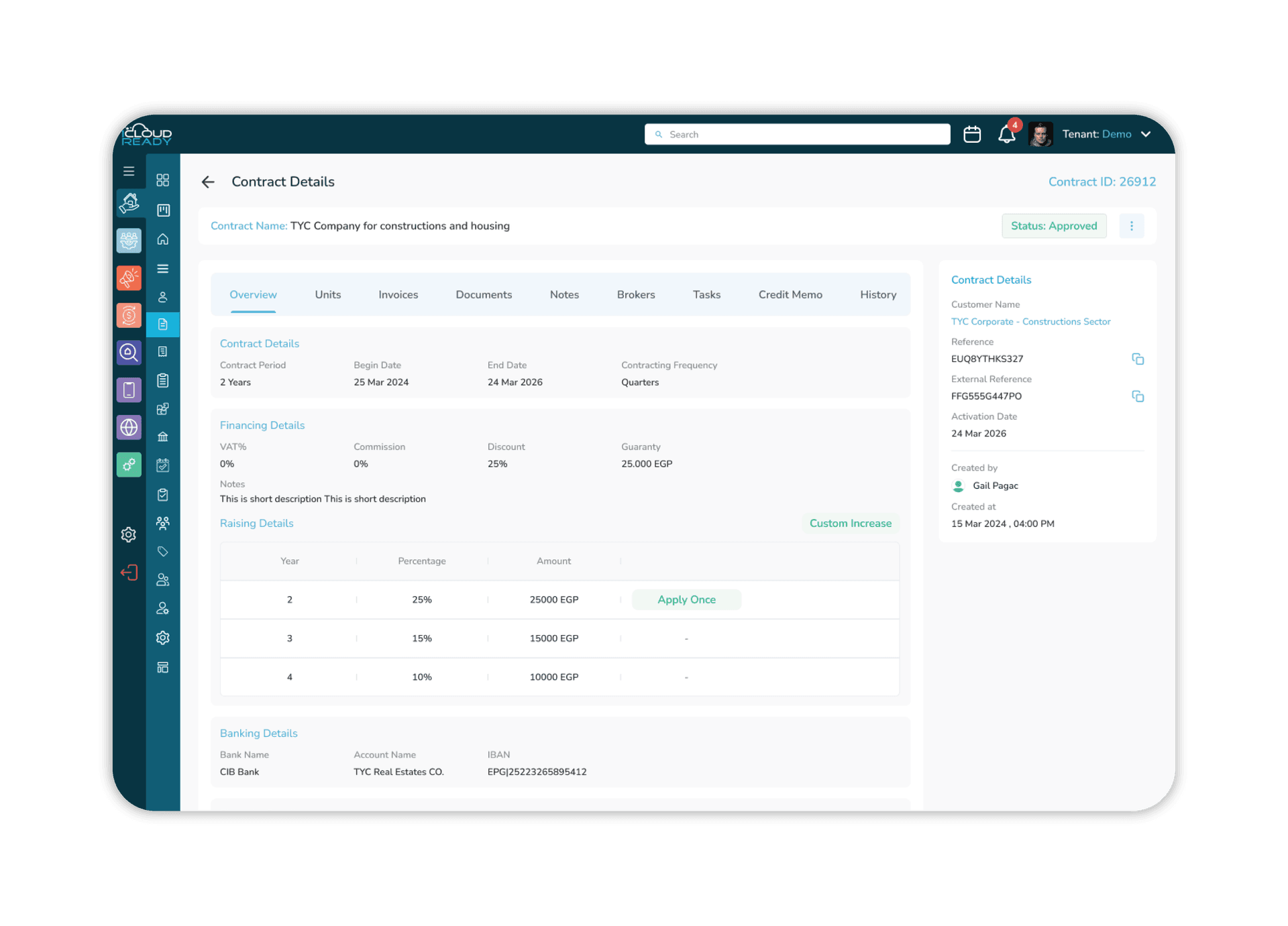The image size is (1288, 926).
Task: Open the globe icon in the left sidebar
Action: click(x=129, y=427)
